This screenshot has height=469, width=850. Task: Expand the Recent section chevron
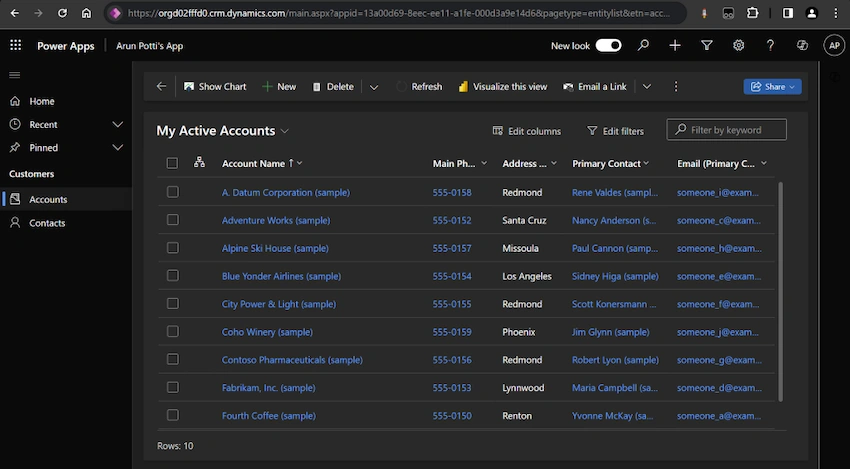tap(117, 125)
